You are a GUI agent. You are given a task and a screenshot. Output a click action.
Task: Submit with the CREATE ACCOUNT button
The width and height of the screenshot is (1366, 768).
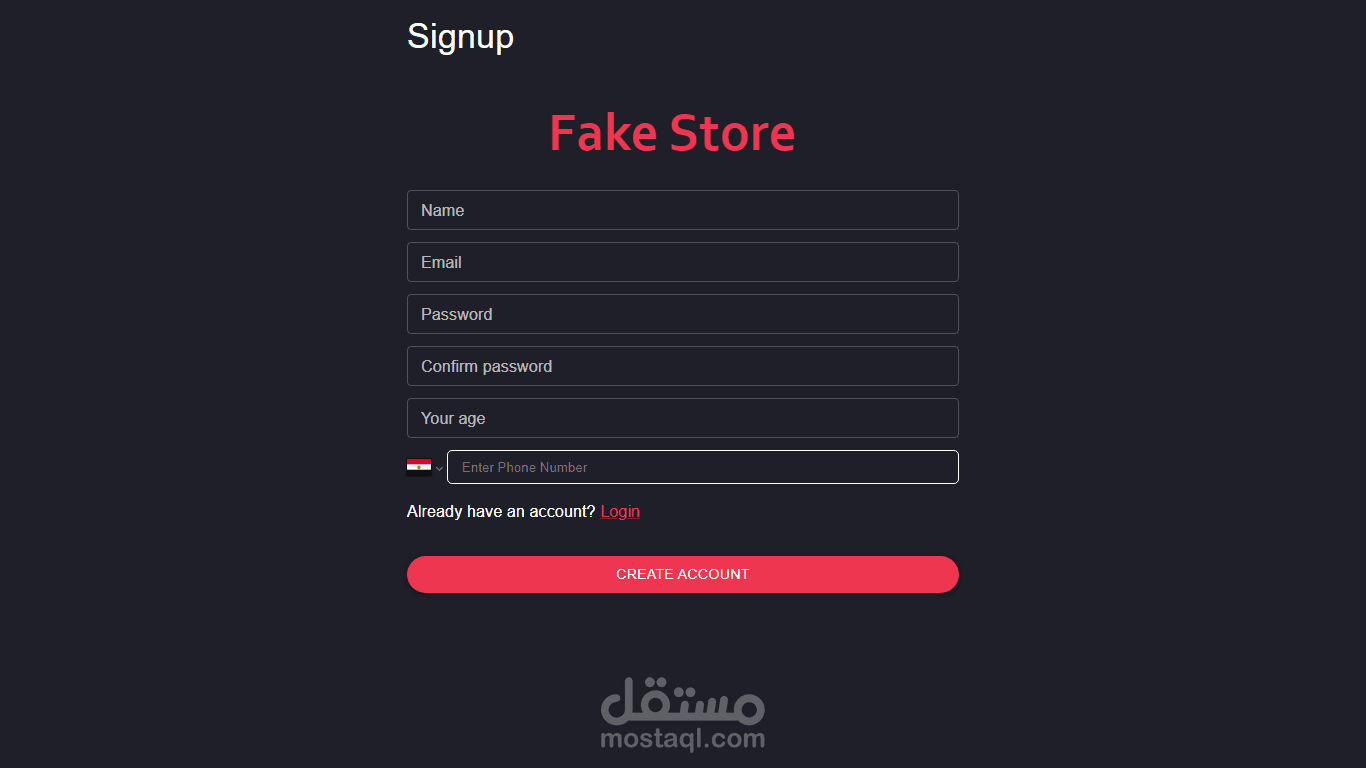(x=683, y=574)
